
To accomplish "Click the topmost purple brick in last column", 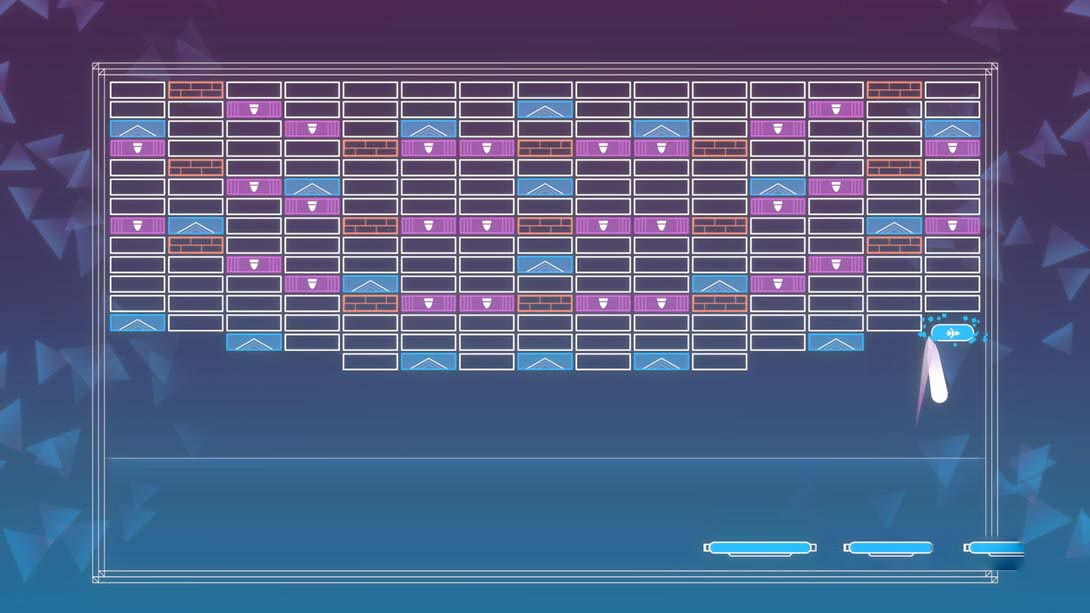I will (x=952, y=148).
